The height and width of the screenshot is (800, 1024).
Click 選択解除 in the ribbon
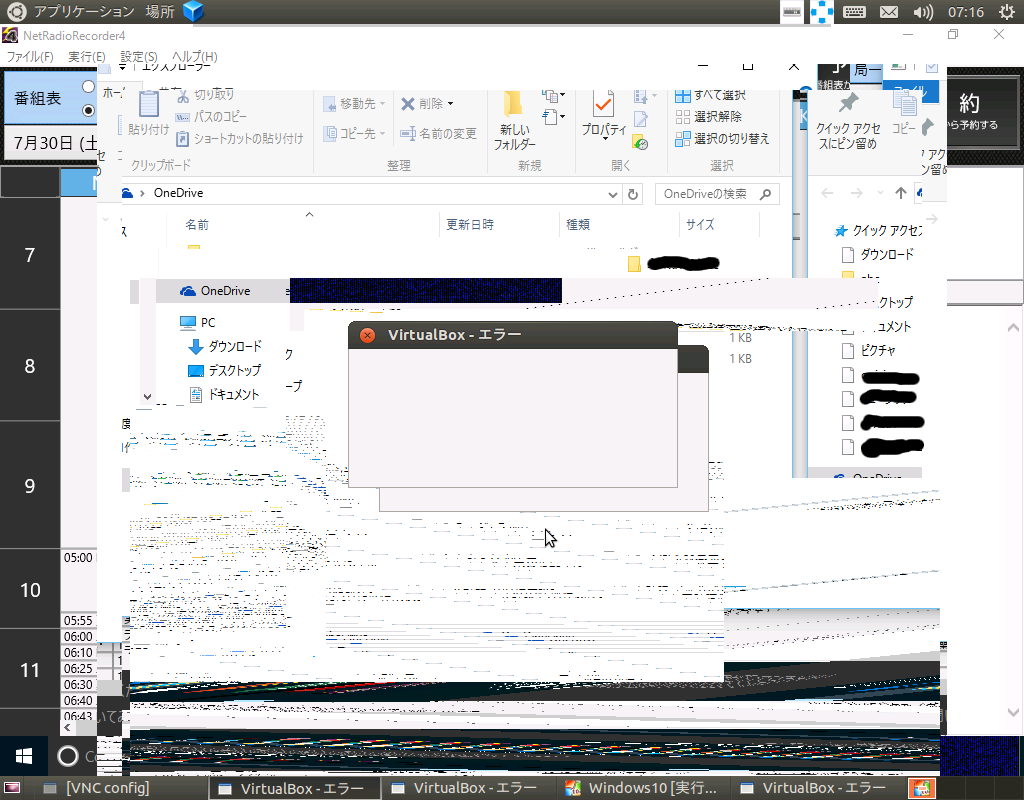point(708,117)
